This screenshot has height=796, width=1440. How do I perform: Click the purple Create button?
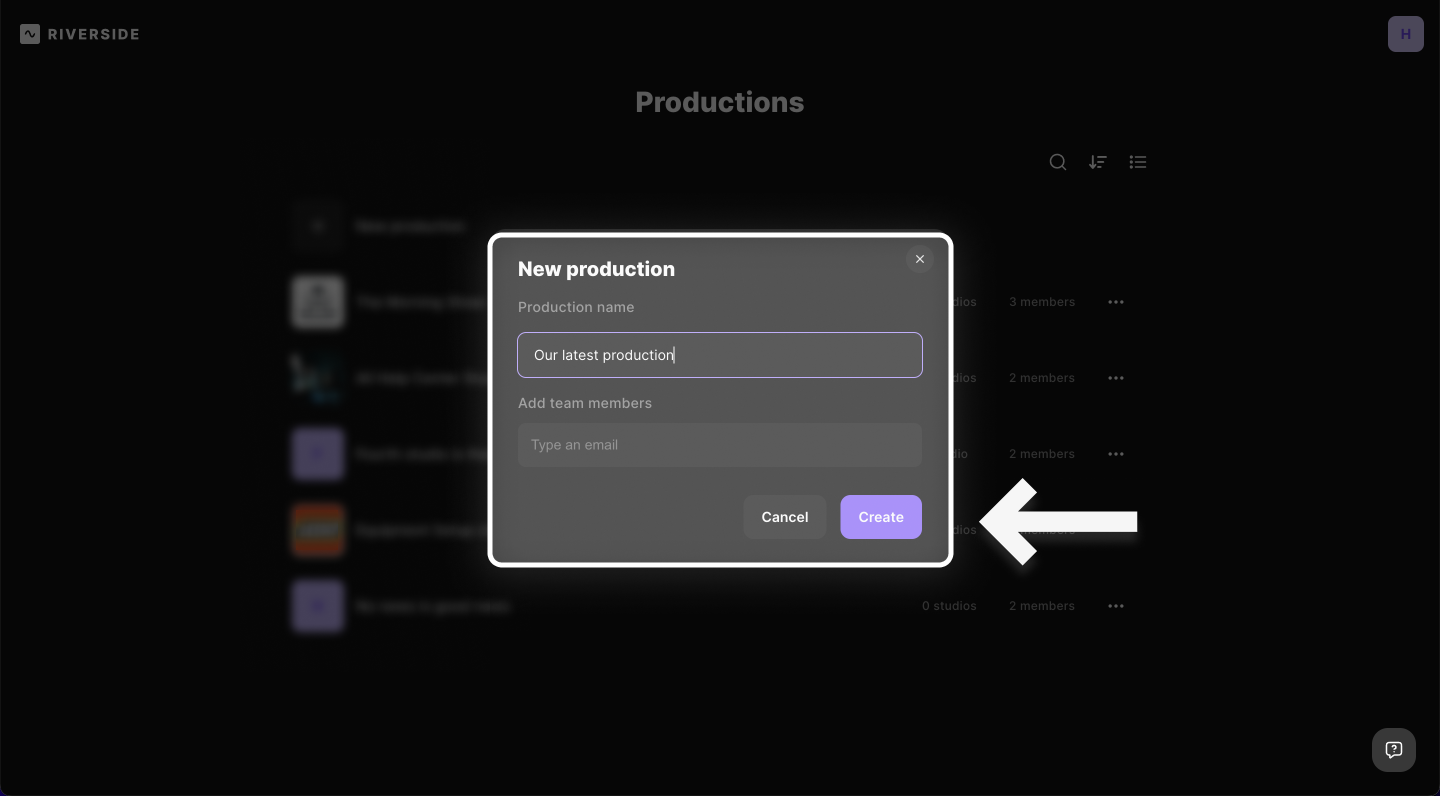coord(880,517)
